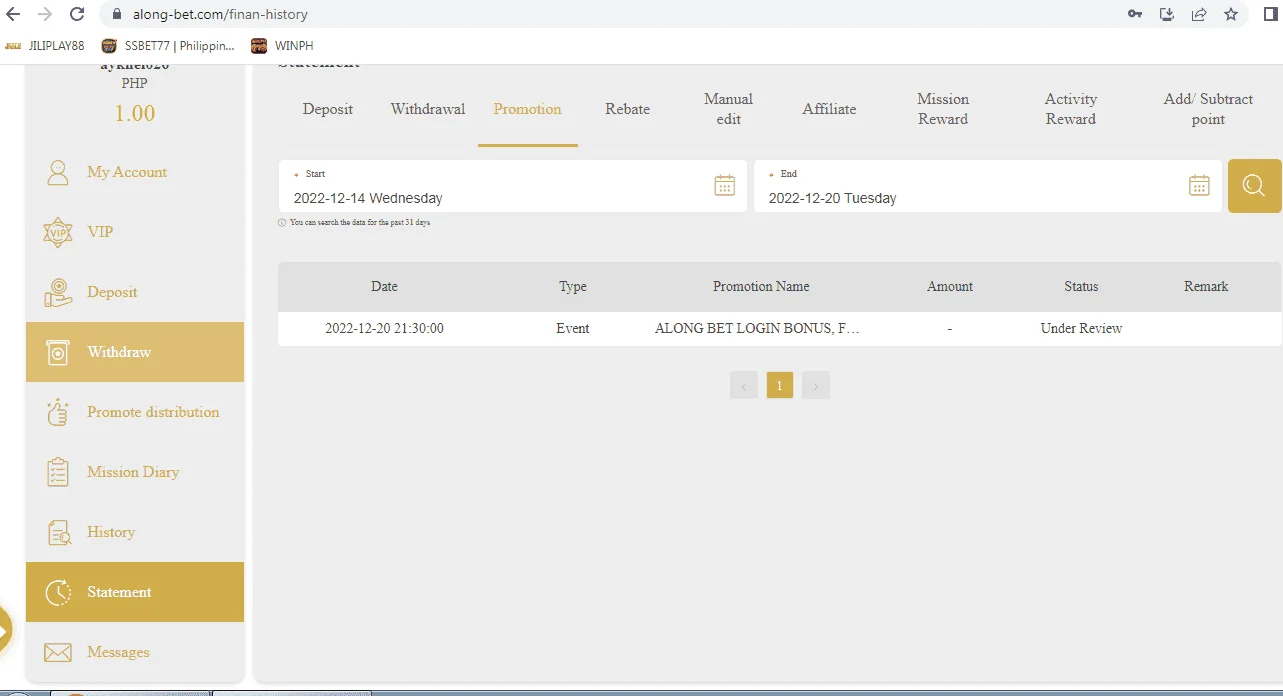Screen dimensions: 1283x696
Task: Switch to the Deposit statement tab
Action: click(x=328, y=109)
